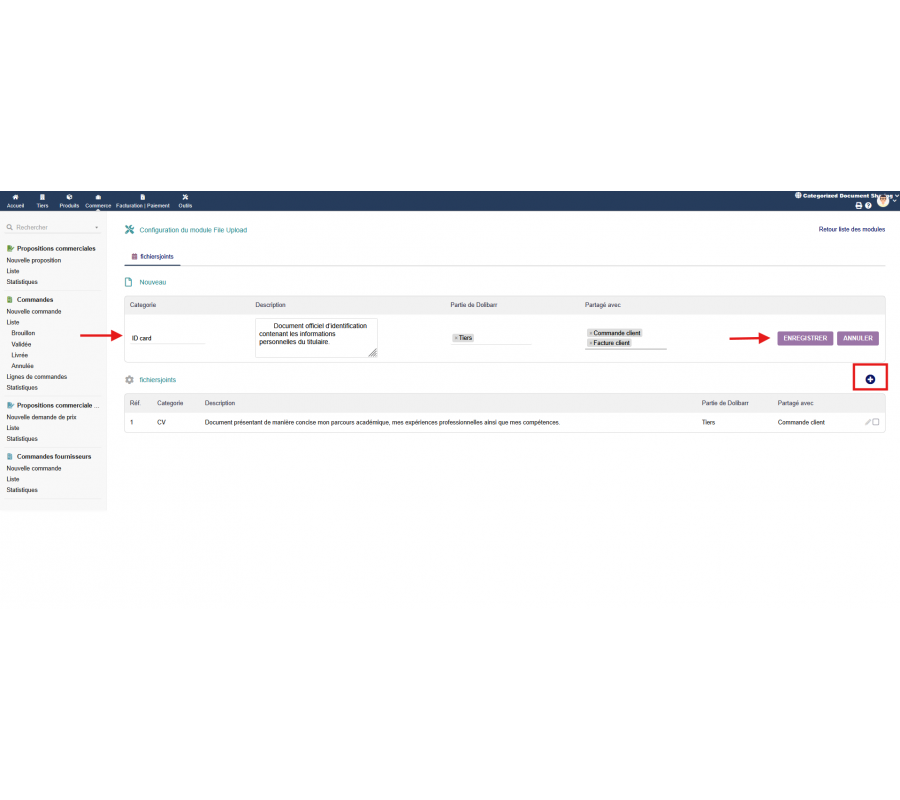This screenshot has width=900, height=800.
Task: Open the Produits menu icon
Action: (x=69, y=200)
